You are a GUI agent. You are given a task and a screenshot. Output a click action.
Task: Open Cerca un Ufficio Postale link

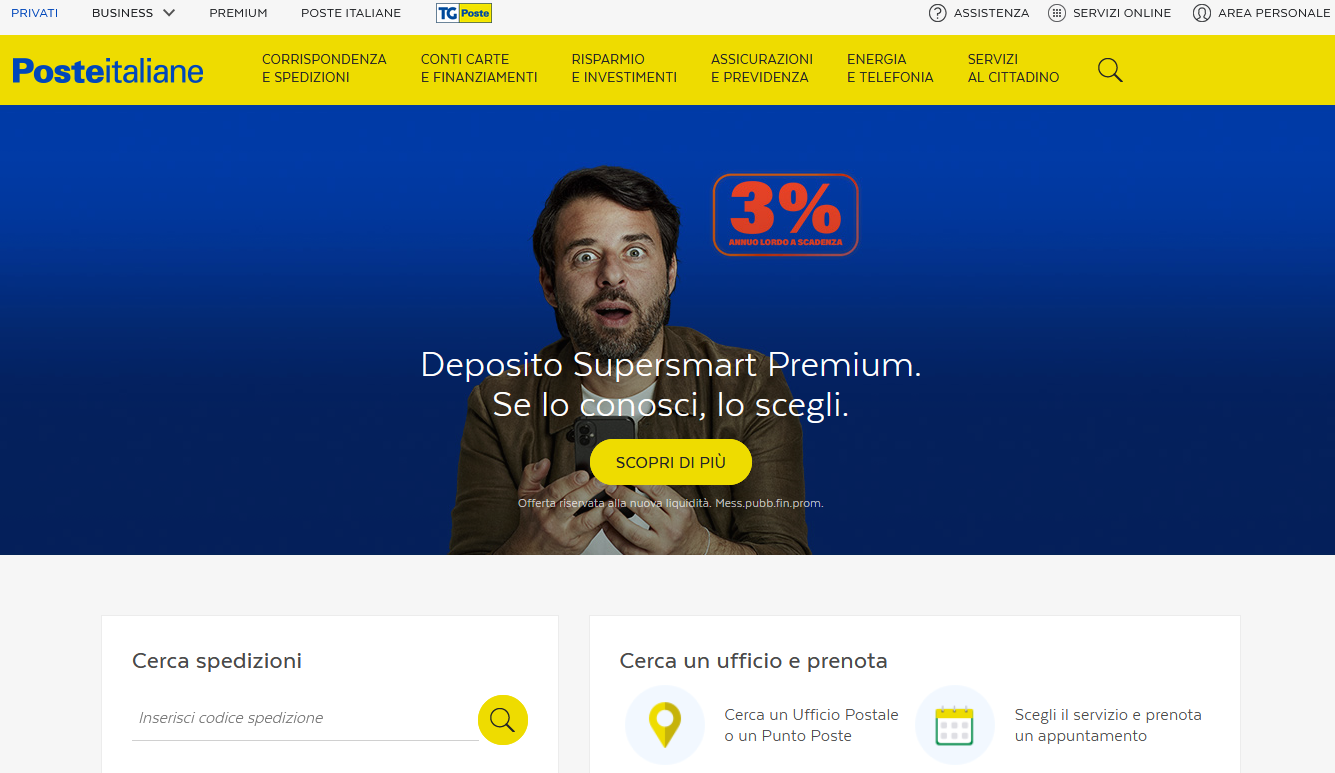811,725
